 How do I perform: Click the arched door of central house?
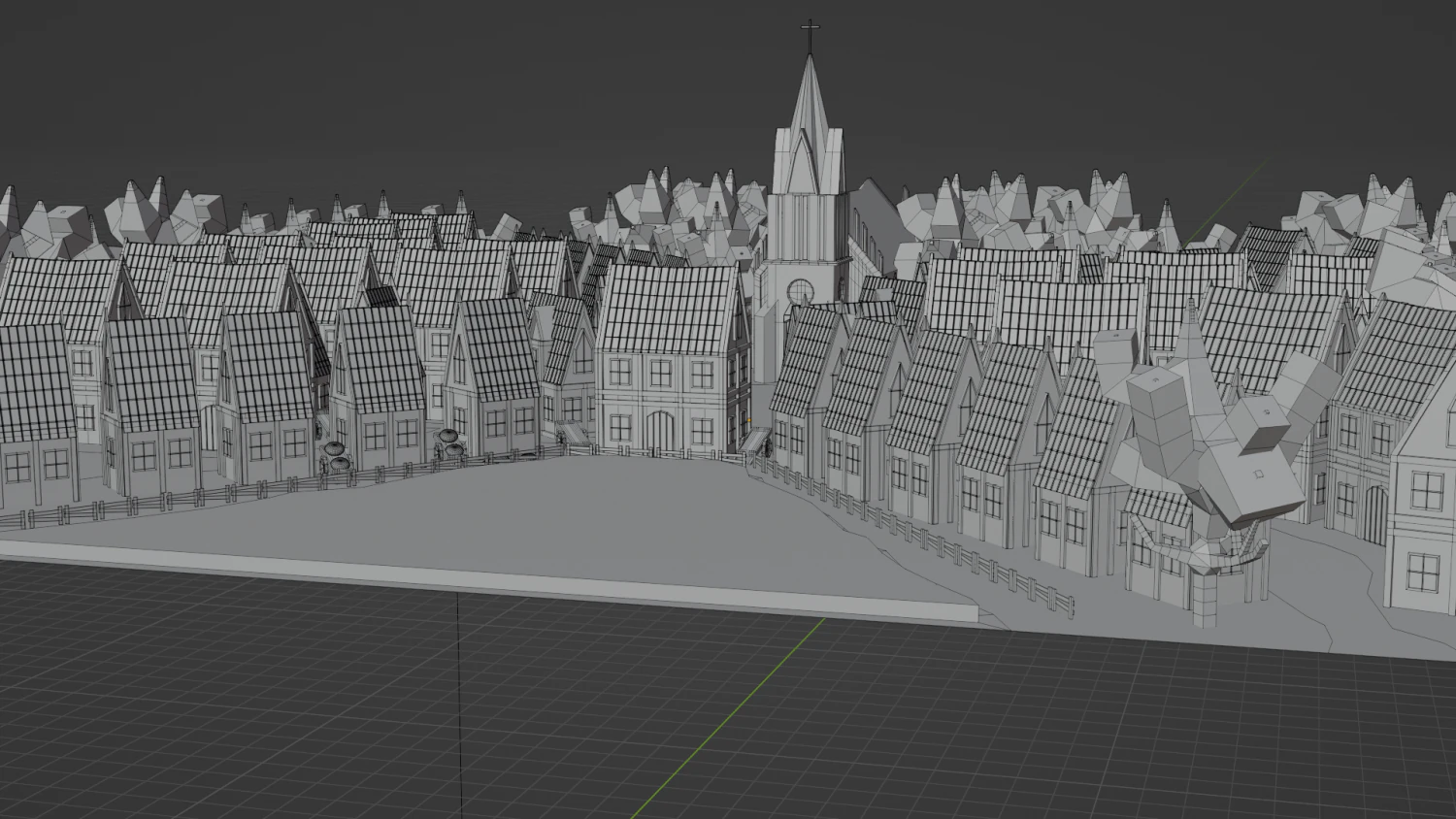[660, 431]
